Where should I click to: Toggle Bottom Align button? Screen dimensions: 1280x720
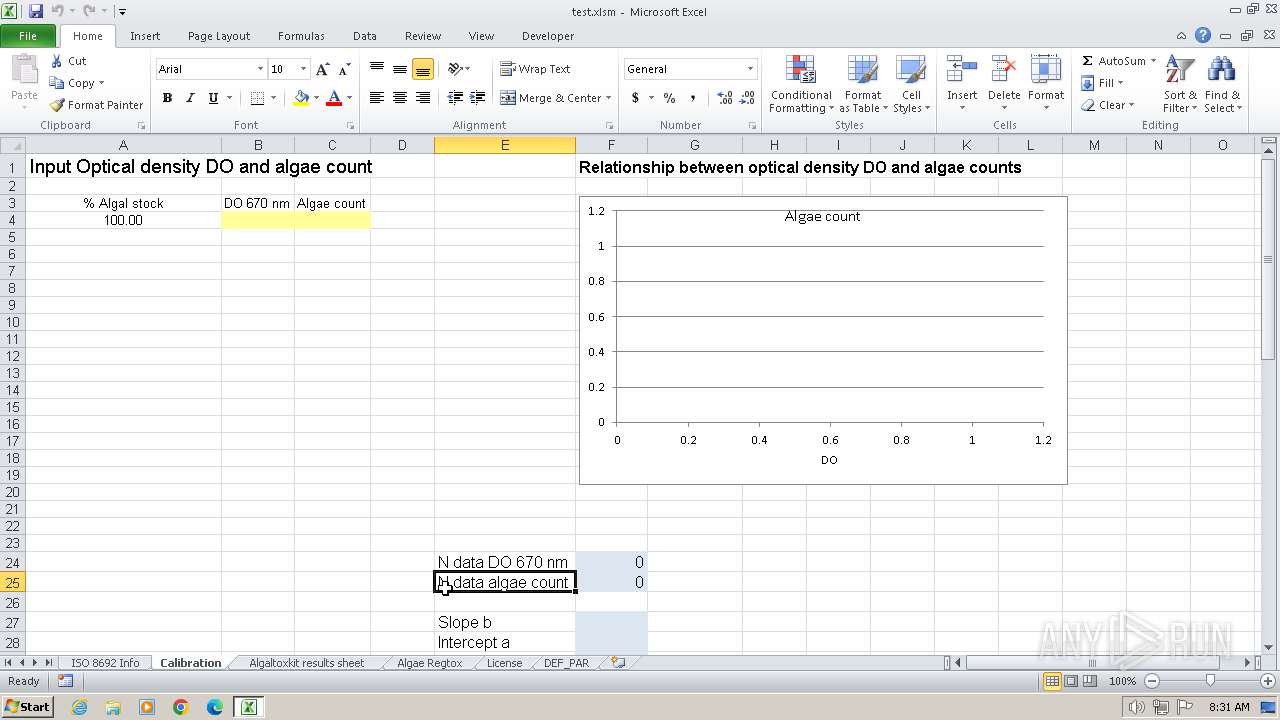pos(423,69)
